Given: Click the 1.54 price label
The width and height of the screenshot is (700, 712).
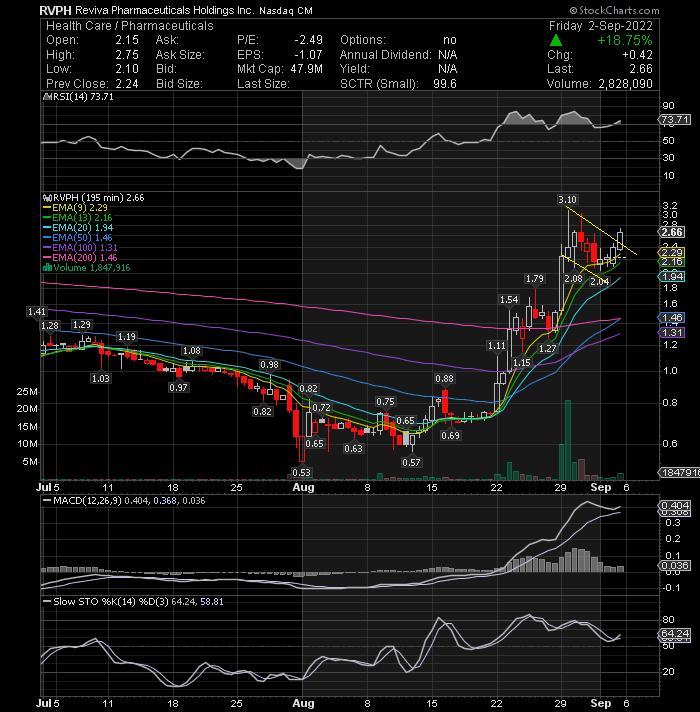Looking at the screenshot, I should 509,300.
